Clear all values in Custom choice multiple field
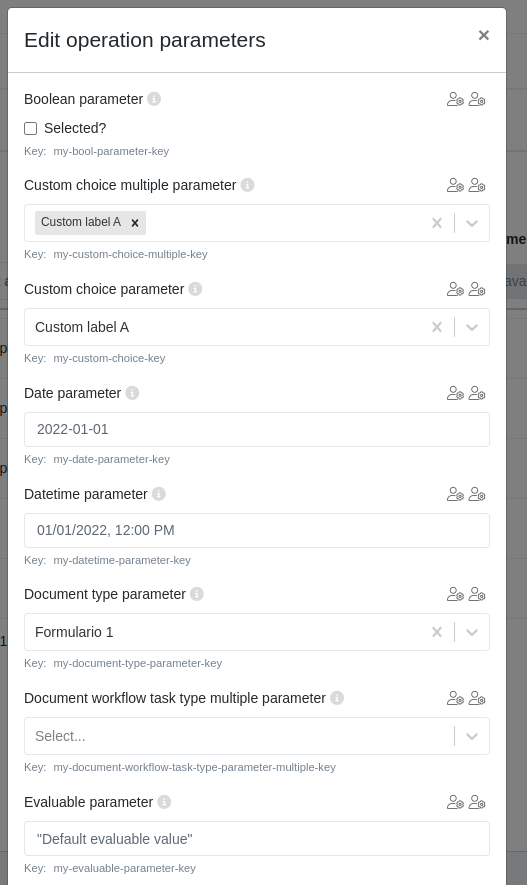This screenshot has width=527, height=885. pos(437,223)
